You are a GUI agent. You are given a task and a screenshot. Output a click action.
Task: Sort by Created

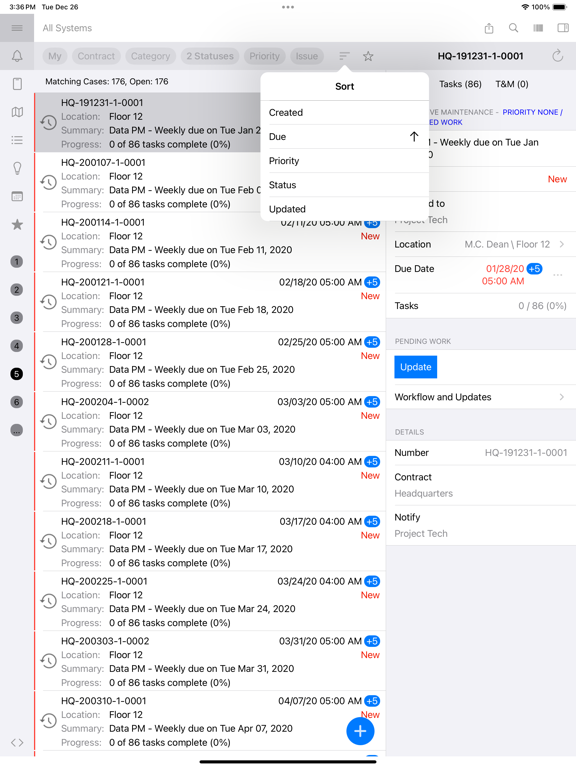point(344,113)
